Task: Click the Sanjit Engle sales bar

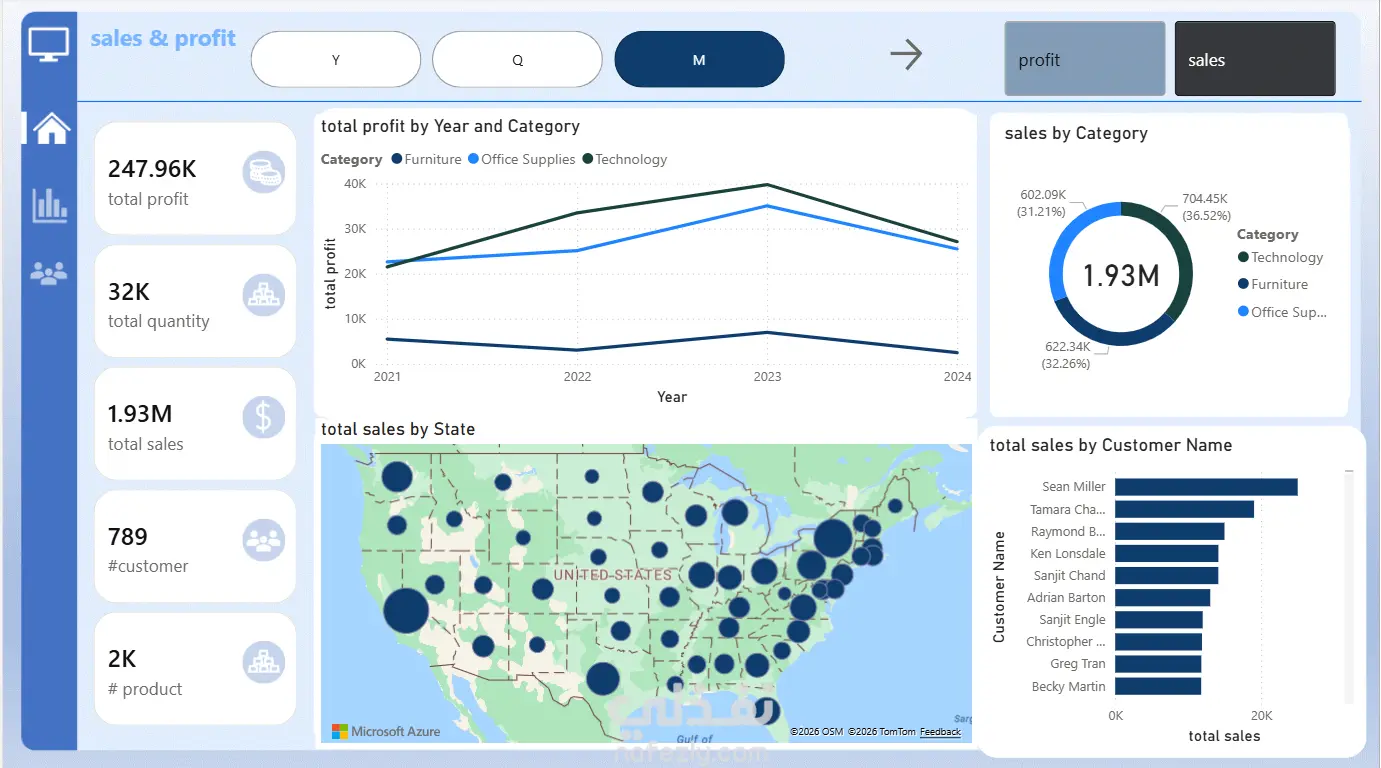Action: pyautogui.click(x=1159, y=620)
